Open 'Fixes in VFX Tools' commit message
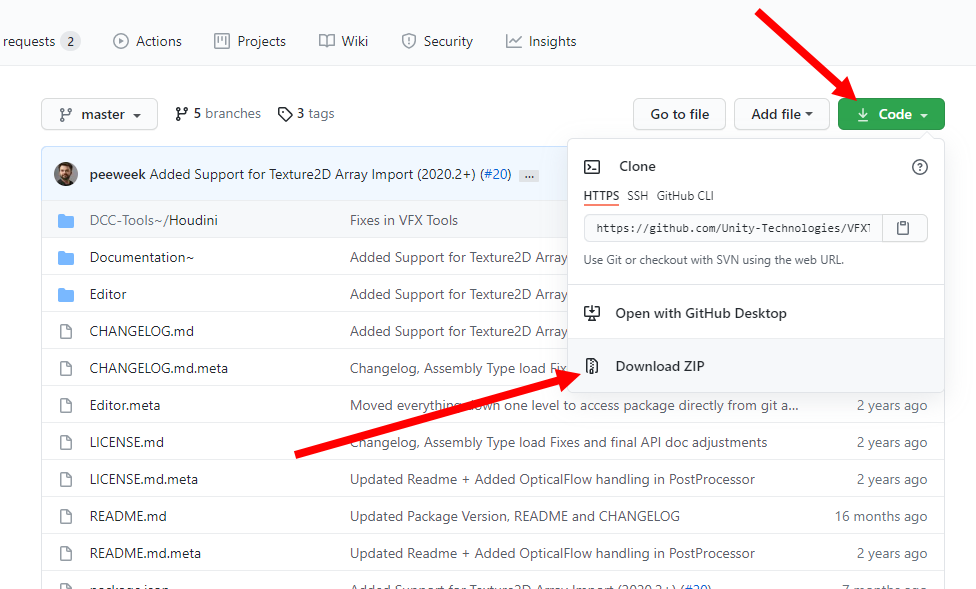The image size is (976, 589). coord(404,220)
